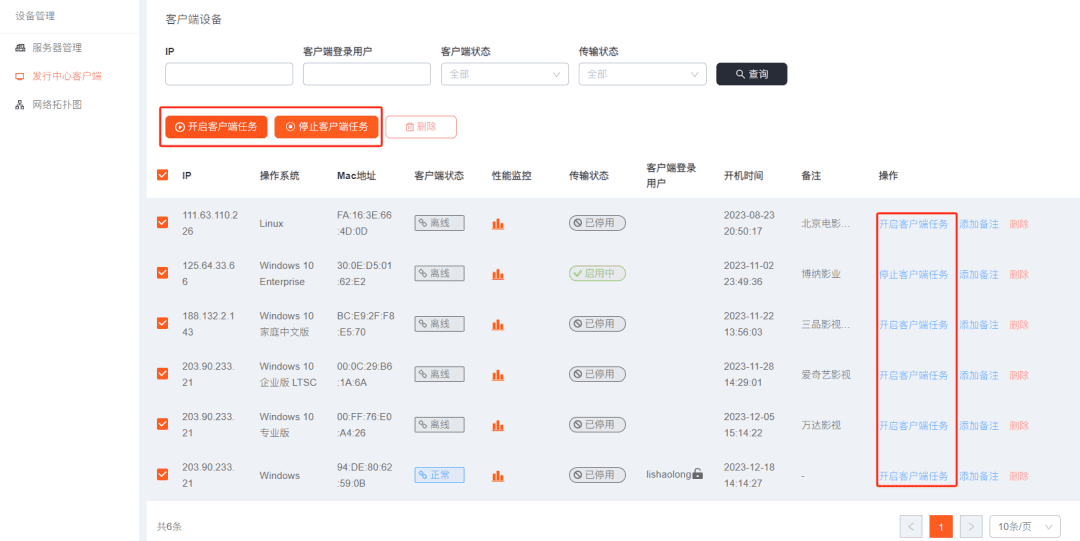
Task: Click the 已停用 badge in the Linux row
Action: tap(597, 223)
